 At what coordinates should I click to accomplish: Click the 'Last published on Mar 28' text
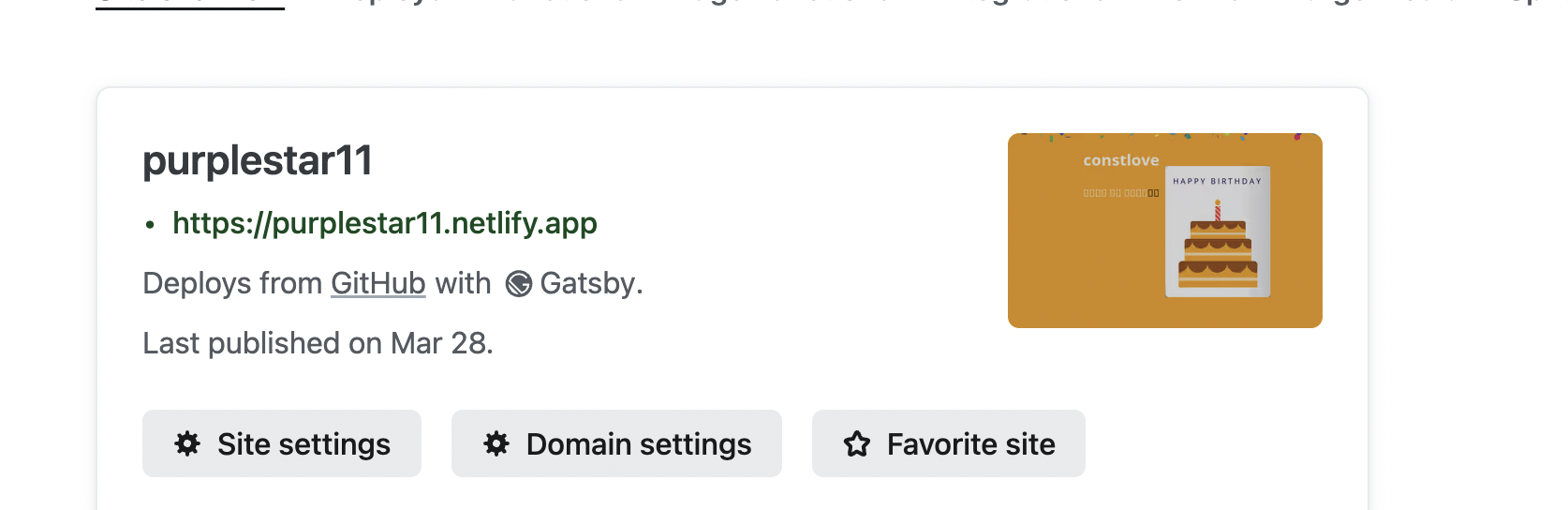[318, 343]
